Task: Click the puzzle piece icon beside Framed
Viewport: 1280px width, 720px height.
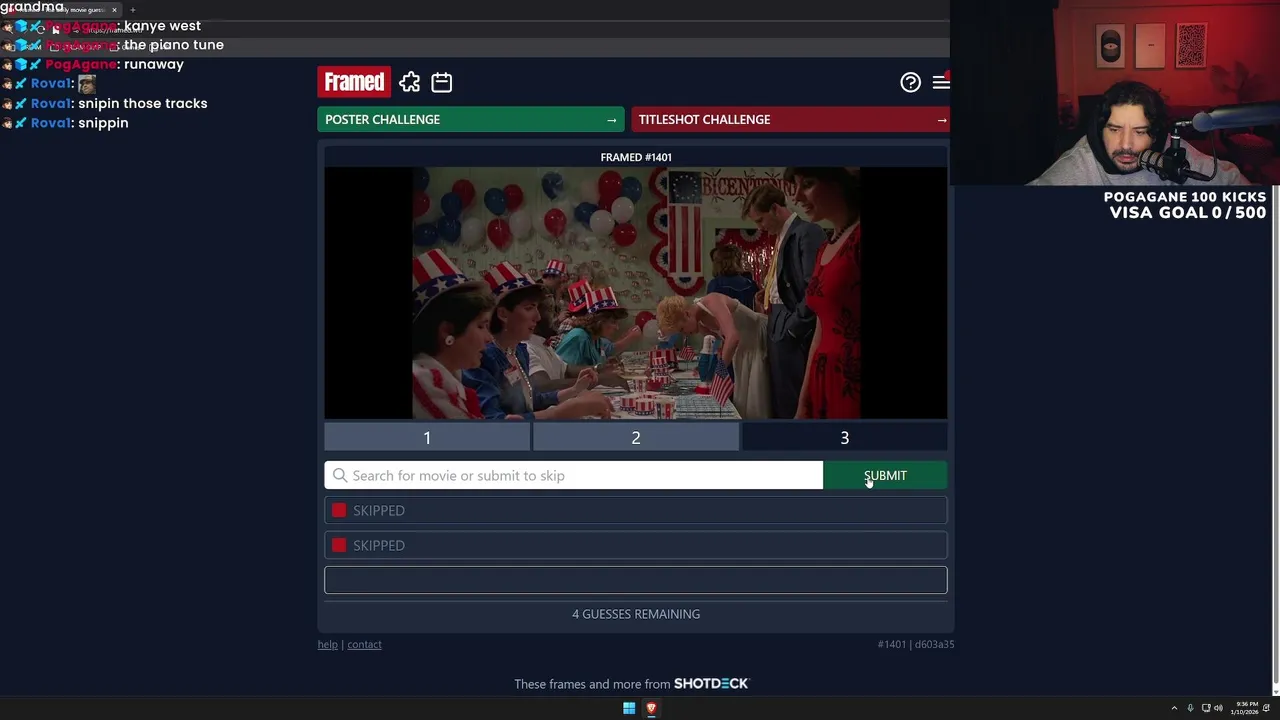Action: pos(410,82)
